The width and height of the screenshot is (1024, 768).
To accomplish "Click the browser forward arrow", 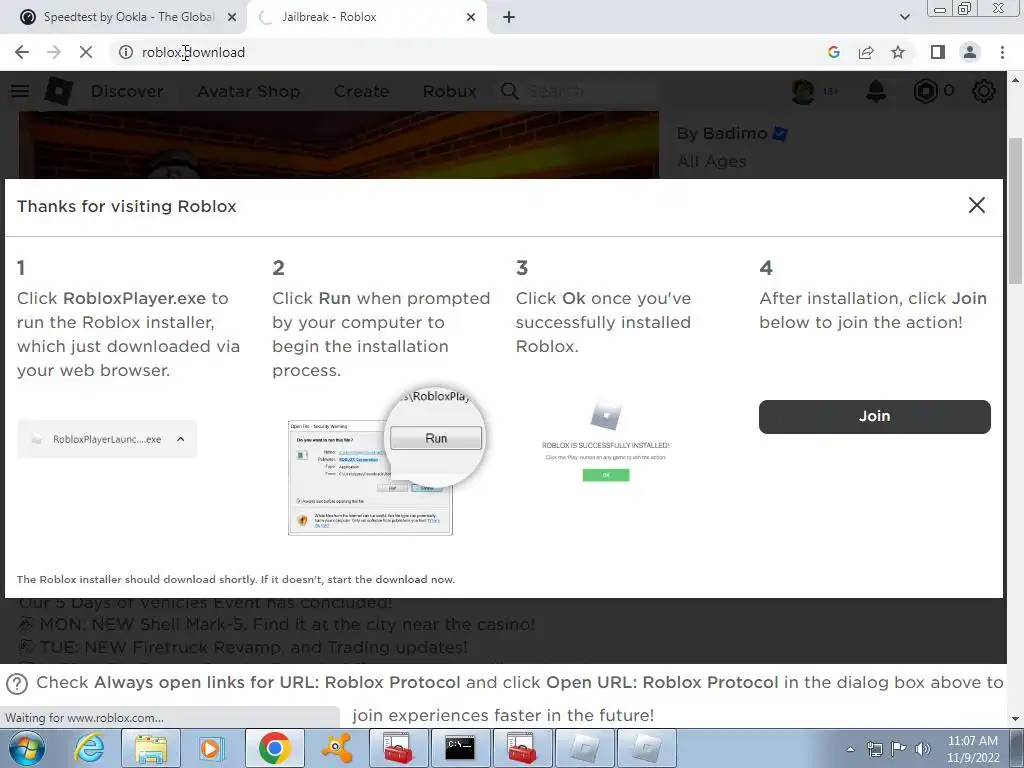I will 54,52.
